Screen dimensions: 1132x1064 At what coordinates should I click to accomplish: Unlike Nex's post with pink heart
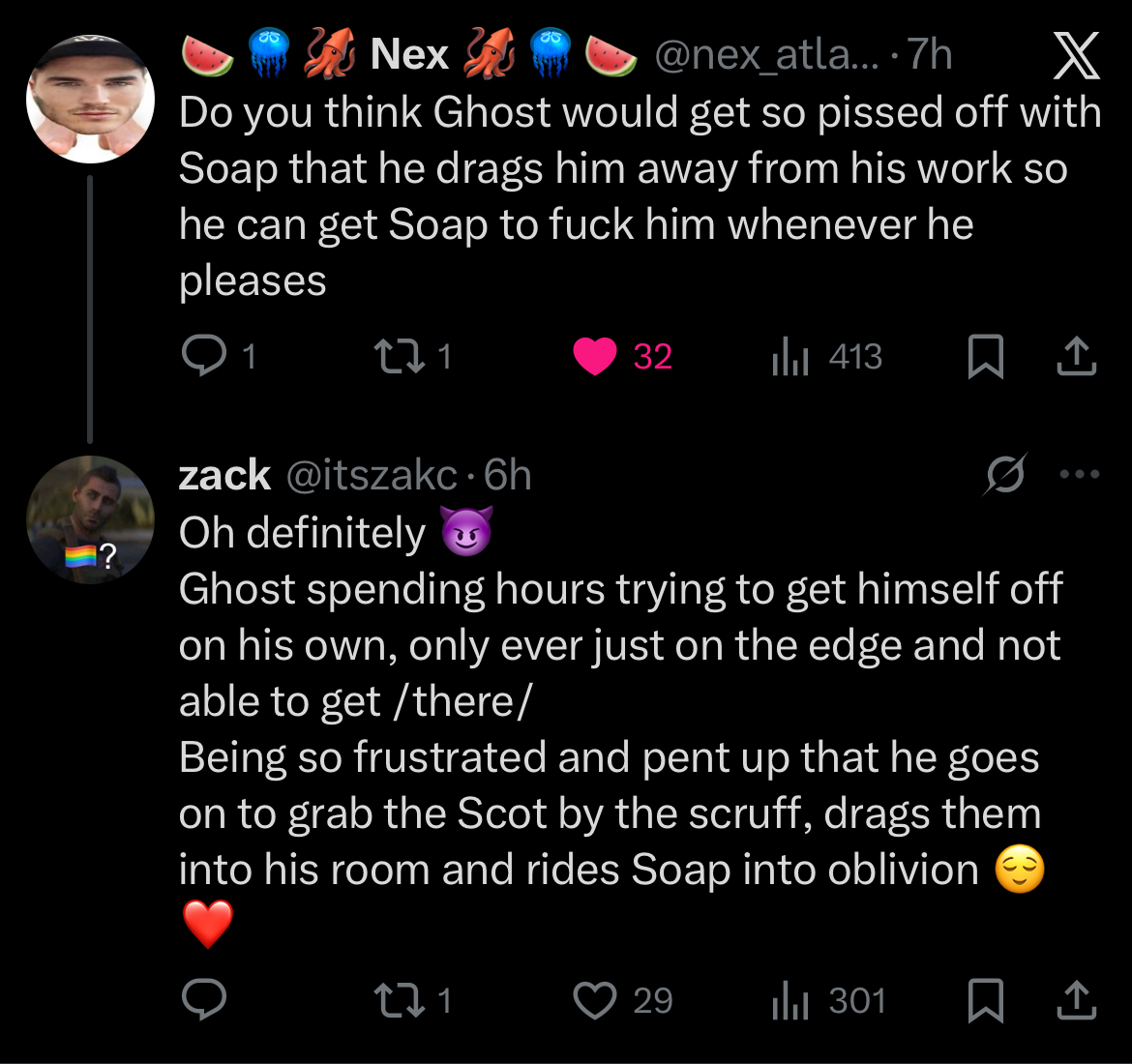(x=594, y=357)
